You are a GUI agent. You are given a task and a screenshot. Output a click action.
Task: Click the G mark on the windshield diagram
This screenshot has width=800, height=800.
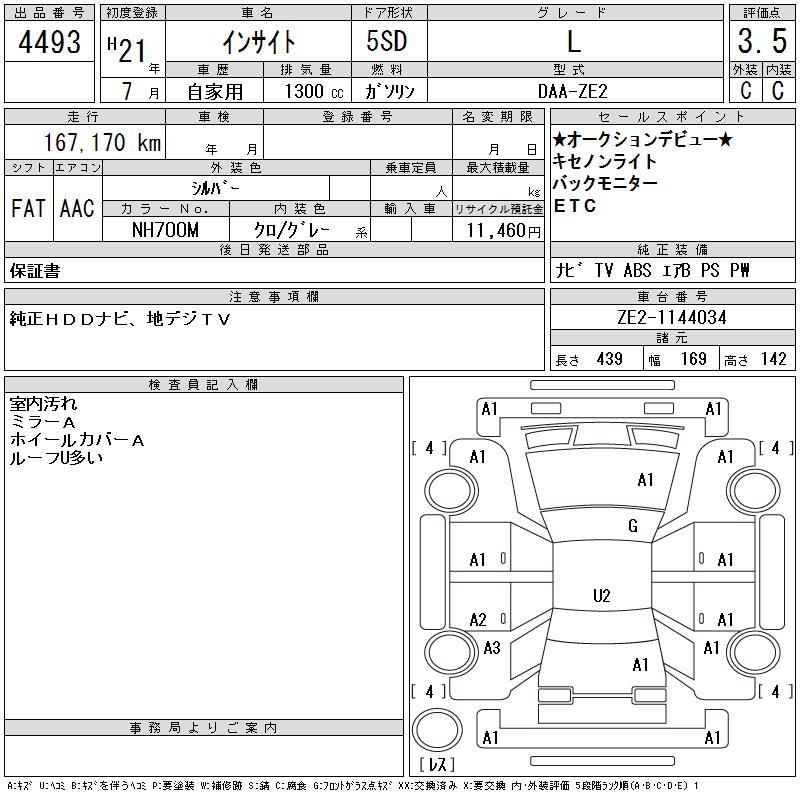(633, 526)
